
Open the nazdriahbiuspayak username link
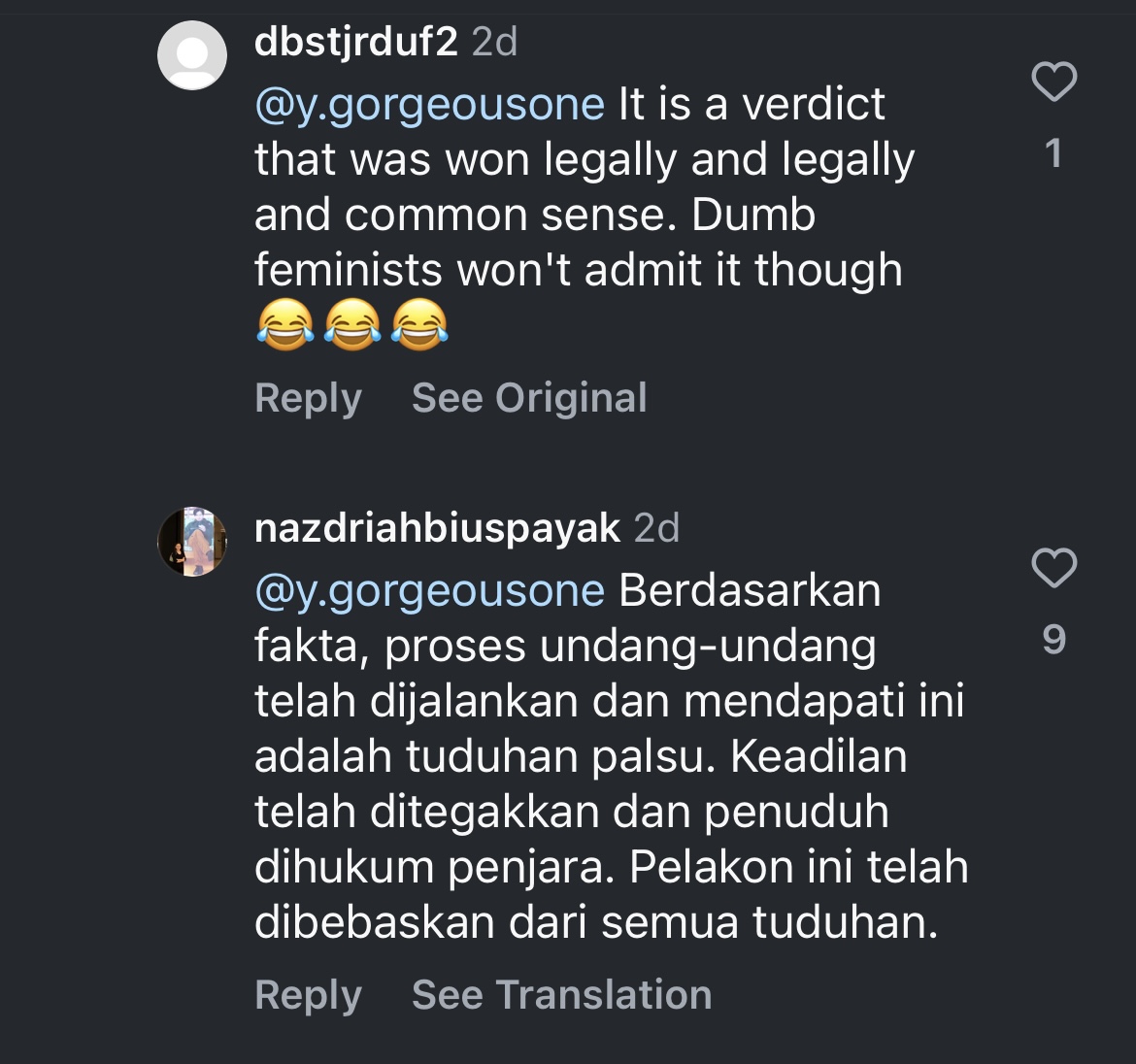[437, 528]
